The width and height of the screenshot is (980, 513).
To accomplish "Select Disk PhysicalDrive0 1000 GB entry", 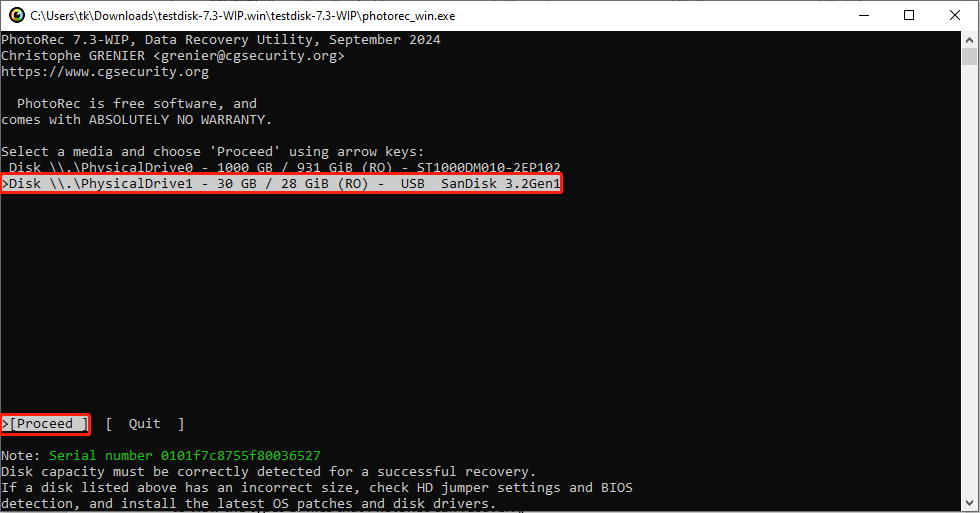I will click(x=284, y=167).
